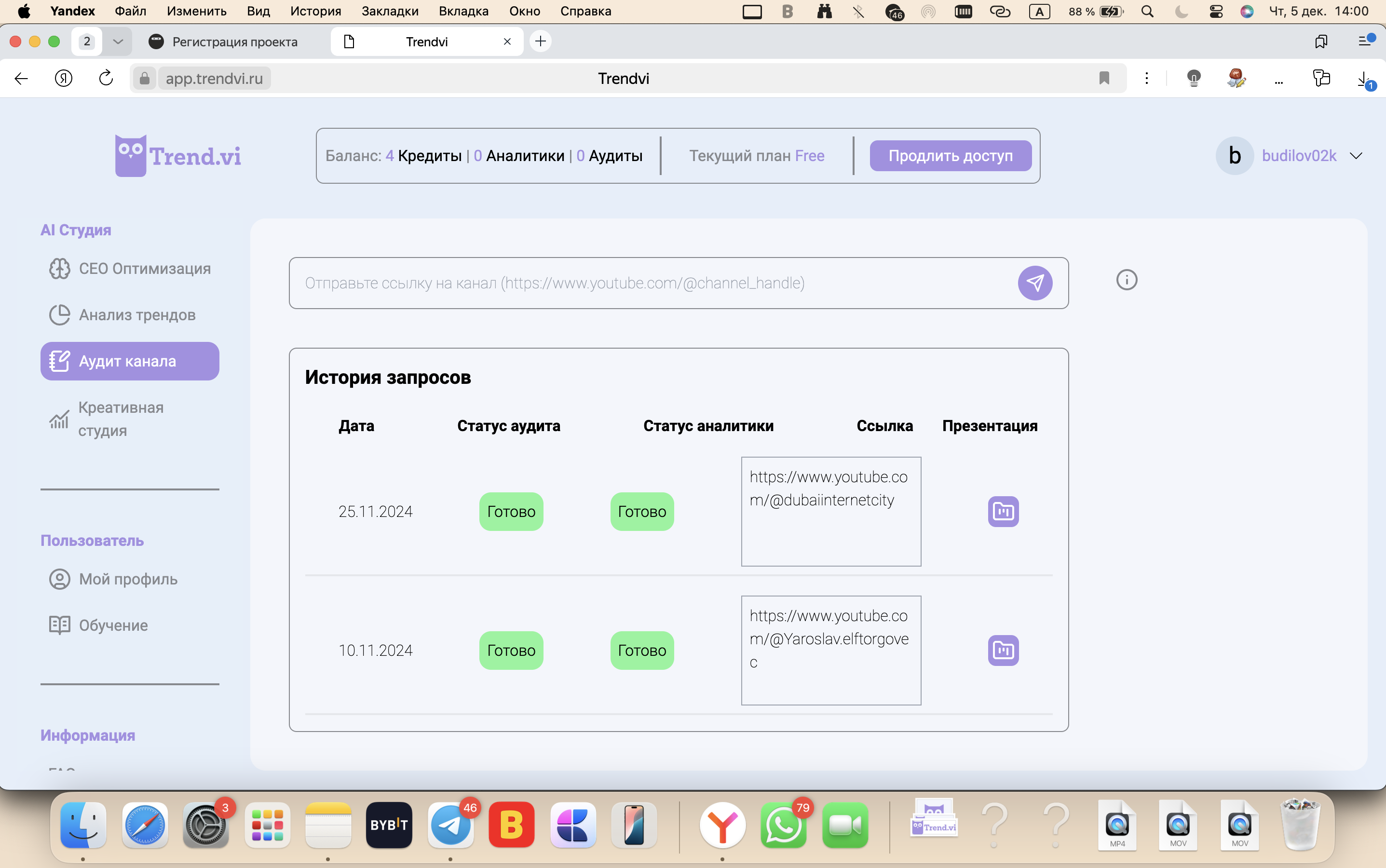Go back with the browser arrow

point(21,78)
